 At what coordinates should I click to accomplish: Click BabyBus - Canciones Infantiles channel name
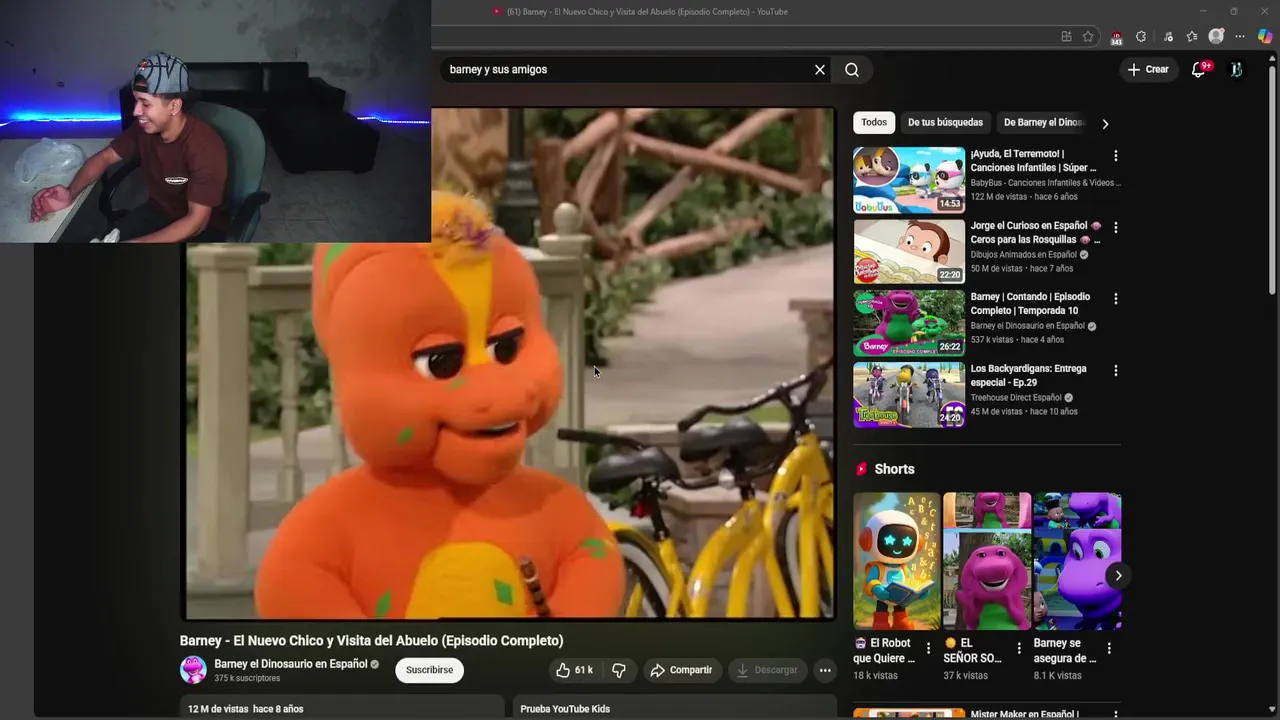click(x=1045, y=183)
